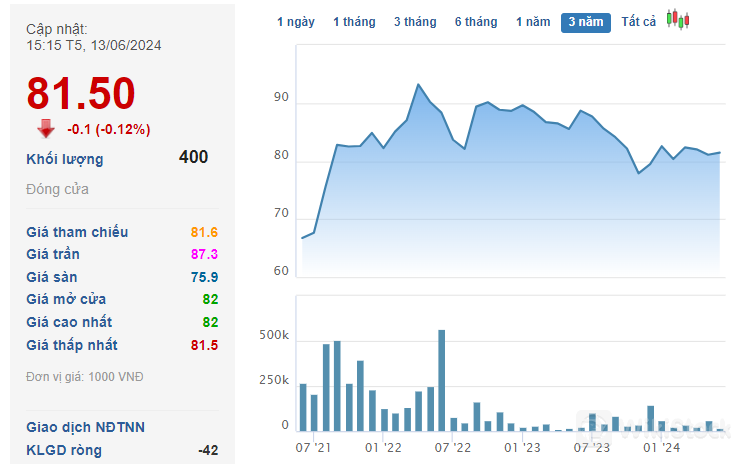This screenshot has height=464, width=741.
Task: Select the 1 tháng time range tab
Action: 354,22
